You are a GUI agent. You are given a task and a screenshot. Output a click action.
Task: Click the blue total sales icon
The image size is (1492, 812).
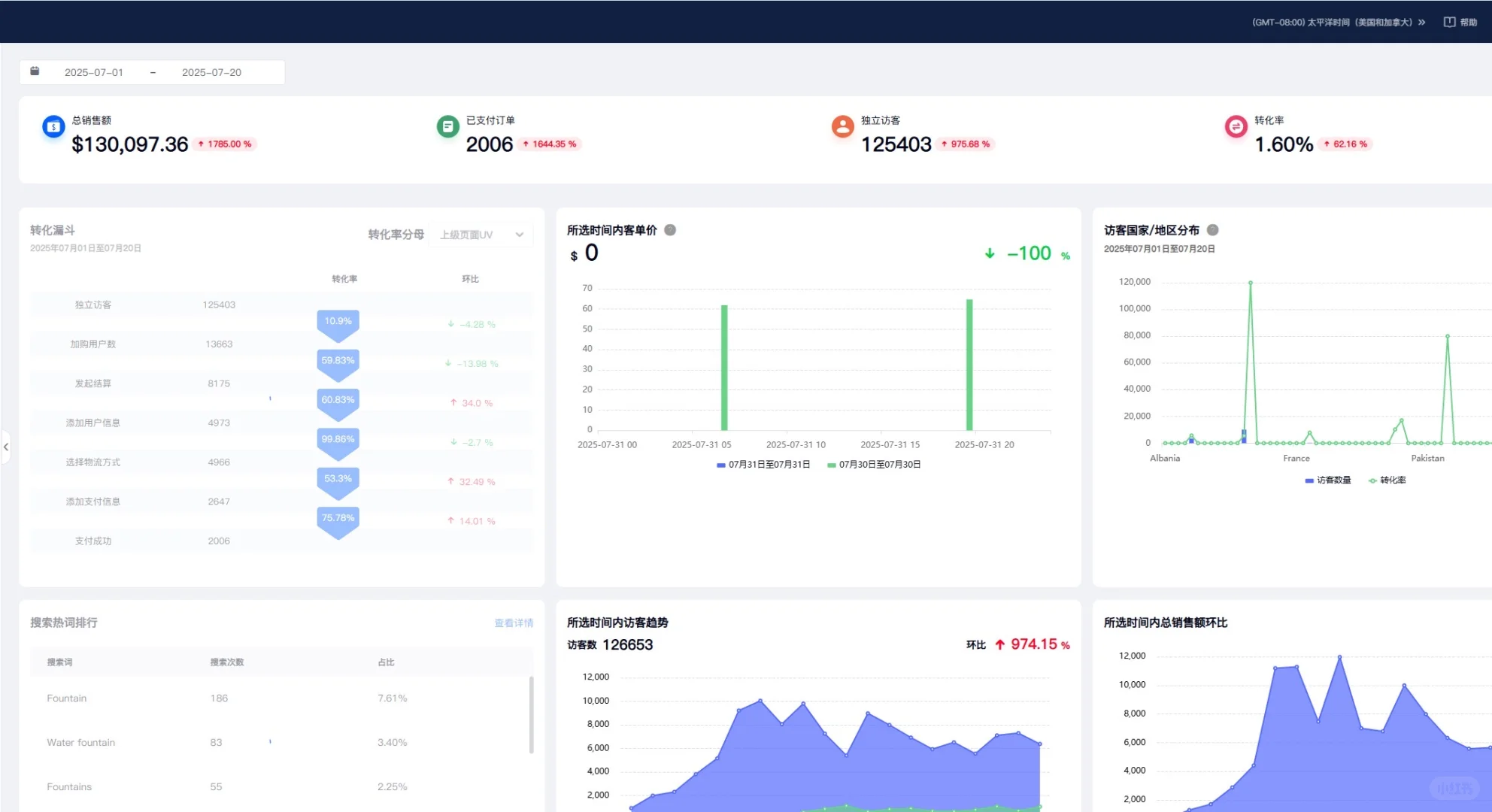pos(53,127)
